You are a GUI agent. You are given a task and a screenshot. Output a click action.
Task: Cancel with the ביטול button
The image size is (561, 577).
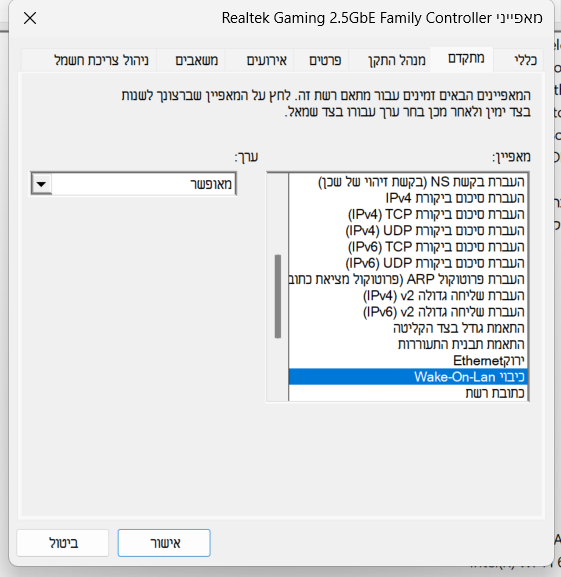63,543
